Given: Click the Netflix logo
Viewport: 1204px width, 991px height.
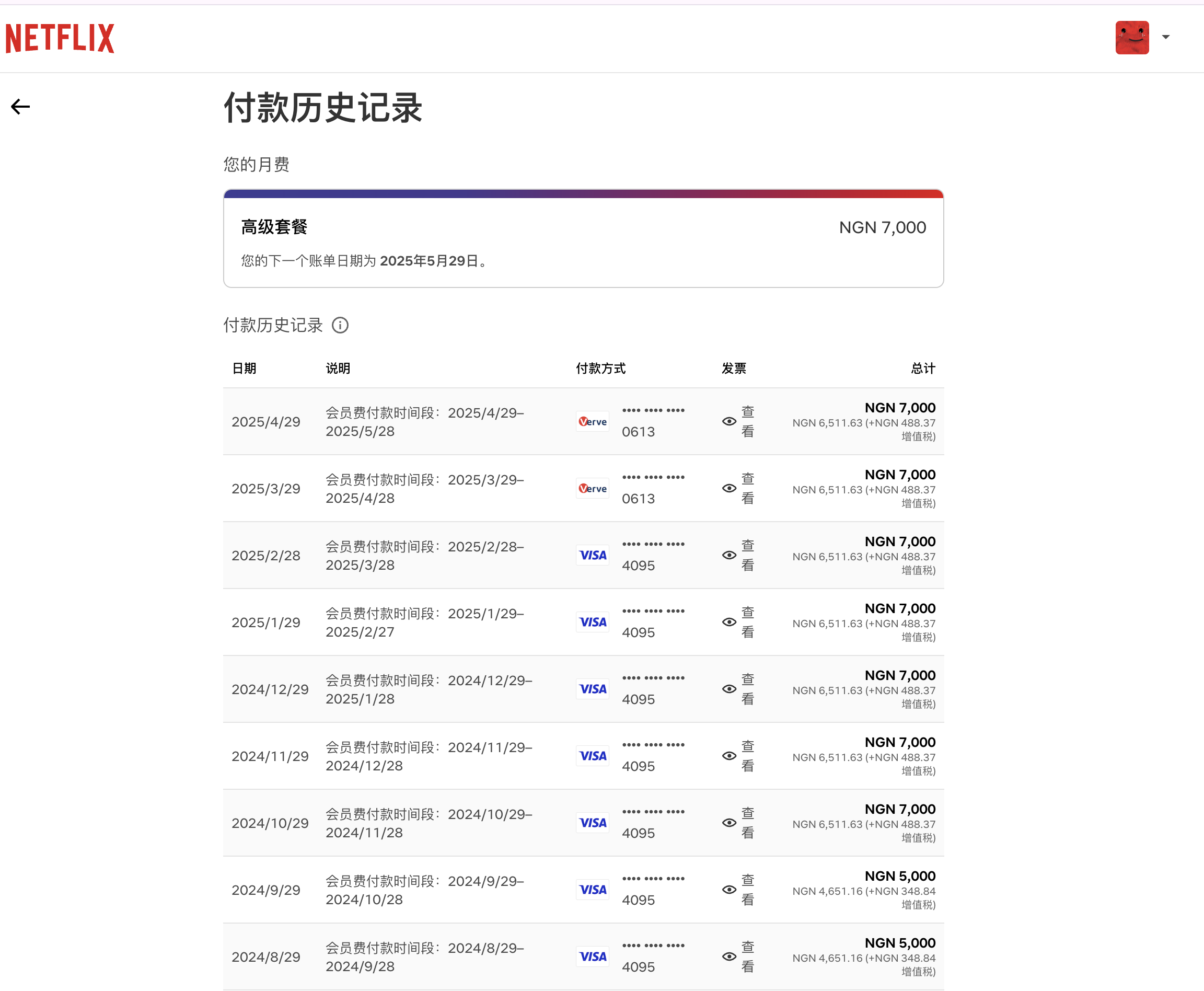Looking at the screenshot, I should pyautogui.click(x=60, y=38).
